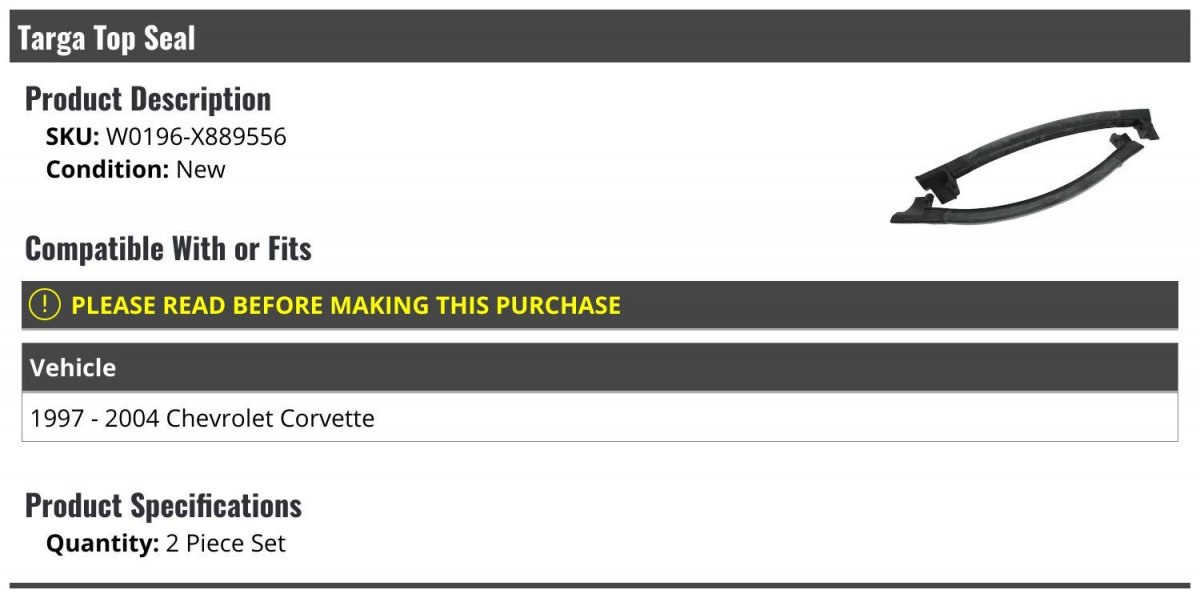1200x598 pixels.
Task: Select the Product Description heading
Action: 148,98
